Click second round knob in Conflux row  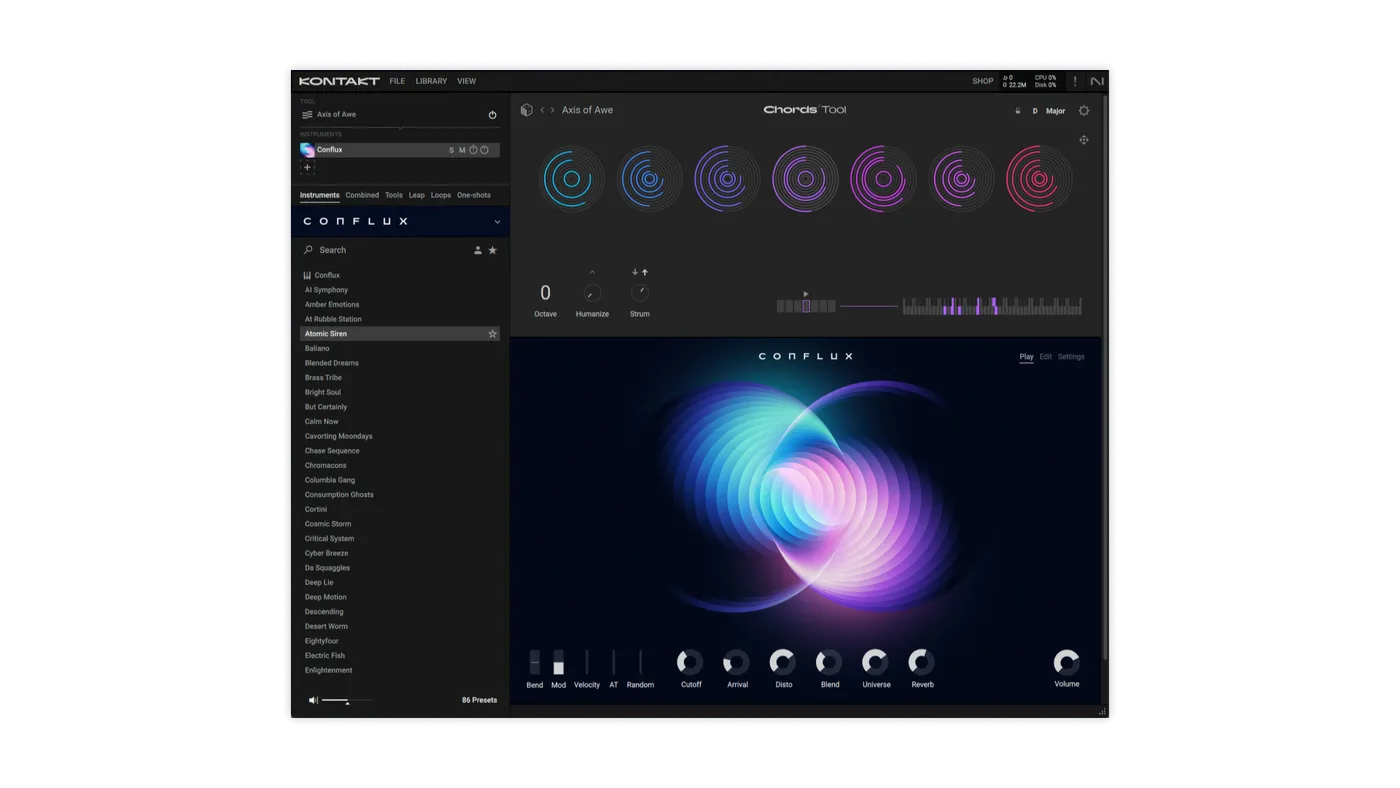click(484, 150)
